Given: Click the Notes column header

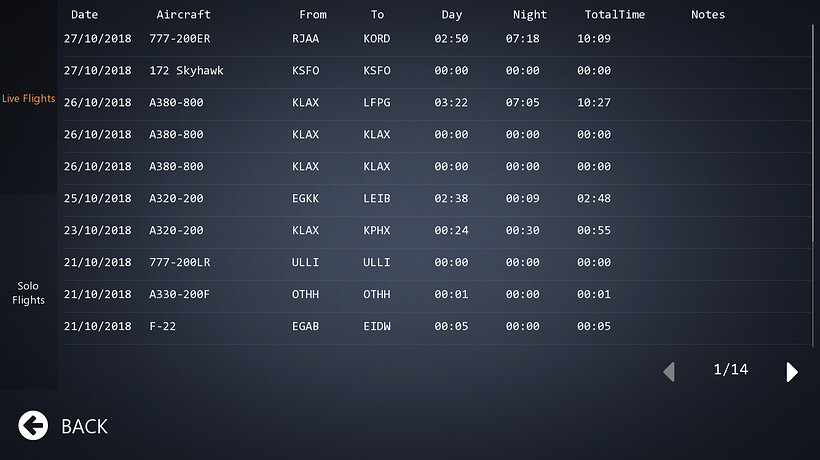Looking at the screenshot, I should [708, 15].
